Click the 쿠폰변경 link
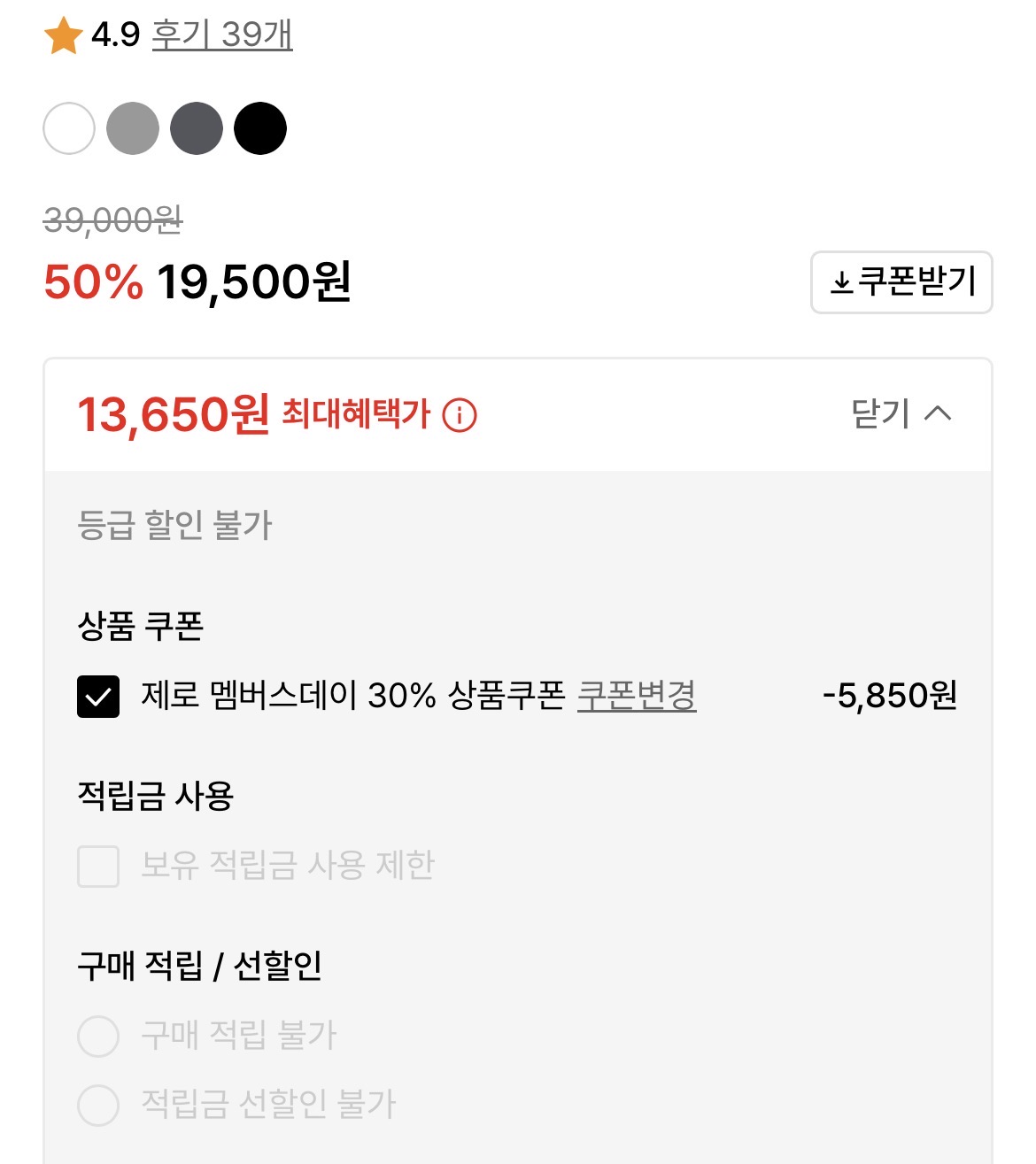This screenshot has height=1164, width=1036. click(637, 695)
